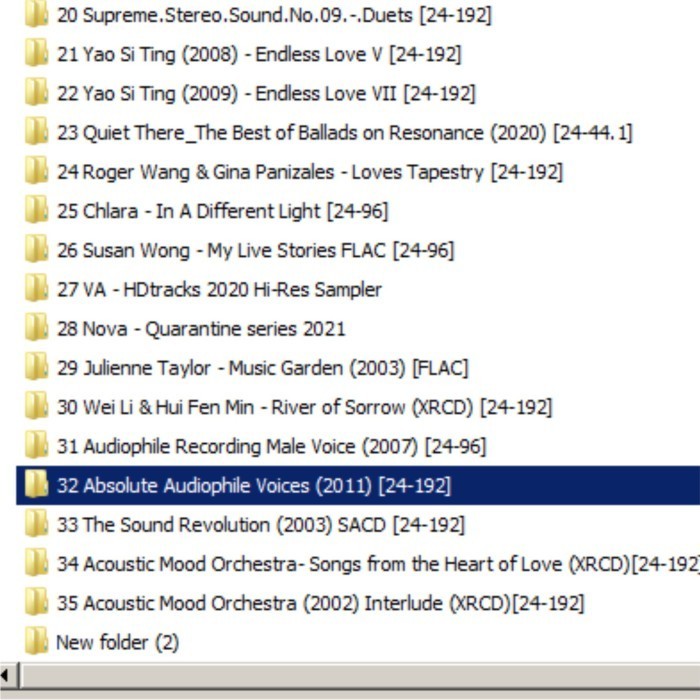Click folder icon of 28 Nova Quarantine series
Screen dimensions: 700x700
click(x=36, y=329)
